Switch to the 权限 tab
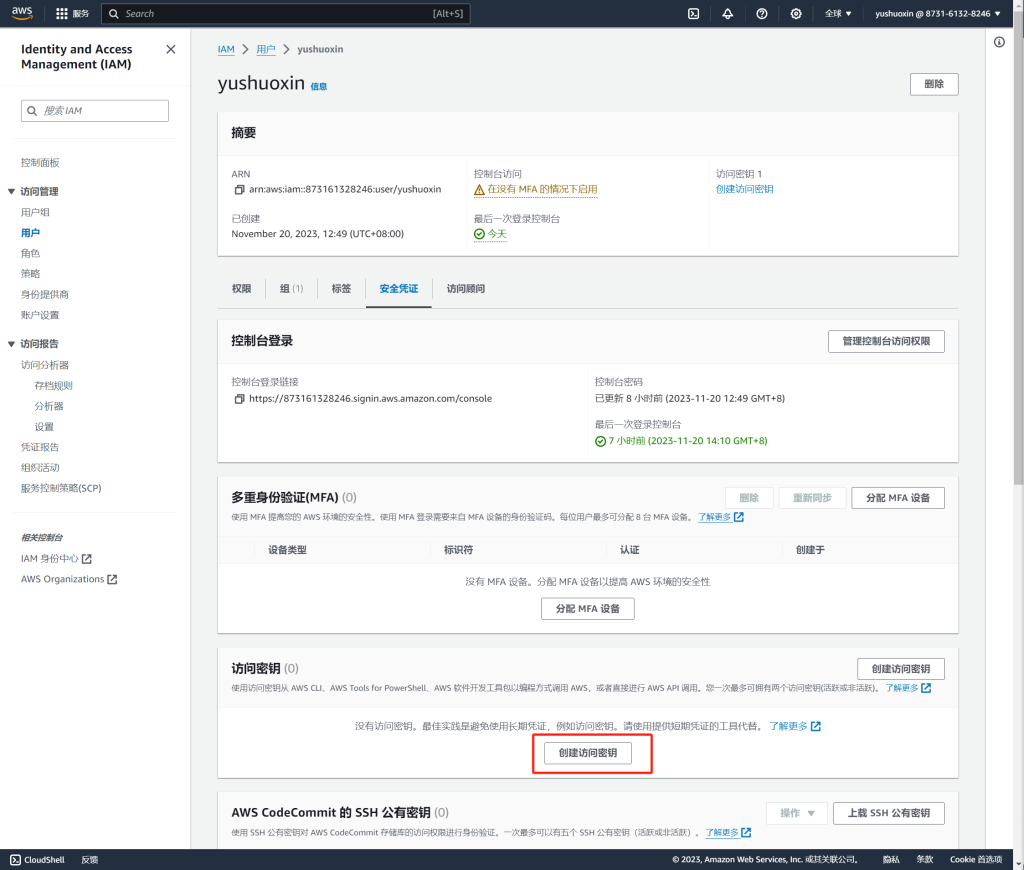Viewport: 1024px width, 870px height. tap(241, 289)
